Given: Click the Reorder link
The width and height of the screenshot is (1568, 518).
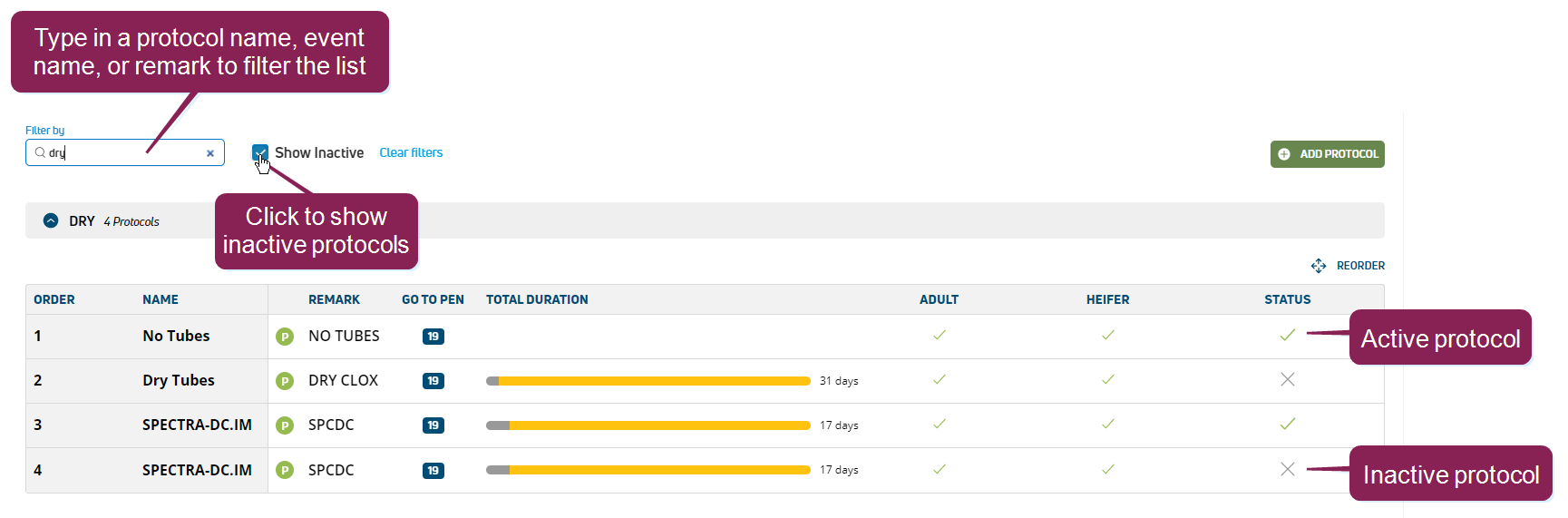Looking at the screenshot, I should coord(1360,266).
